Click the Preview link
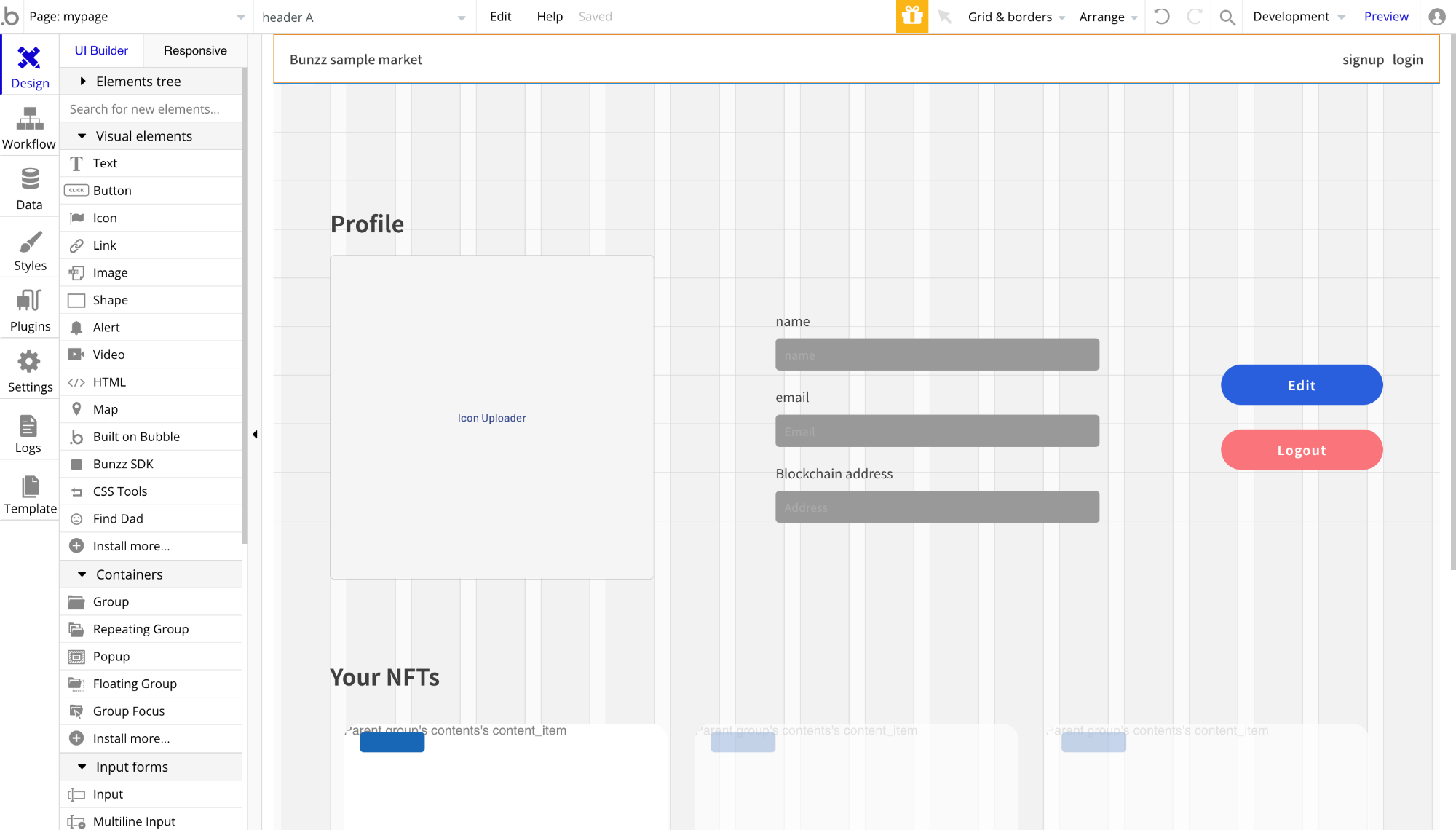Screen dimensions: 1456x830 click(1386, 17)
